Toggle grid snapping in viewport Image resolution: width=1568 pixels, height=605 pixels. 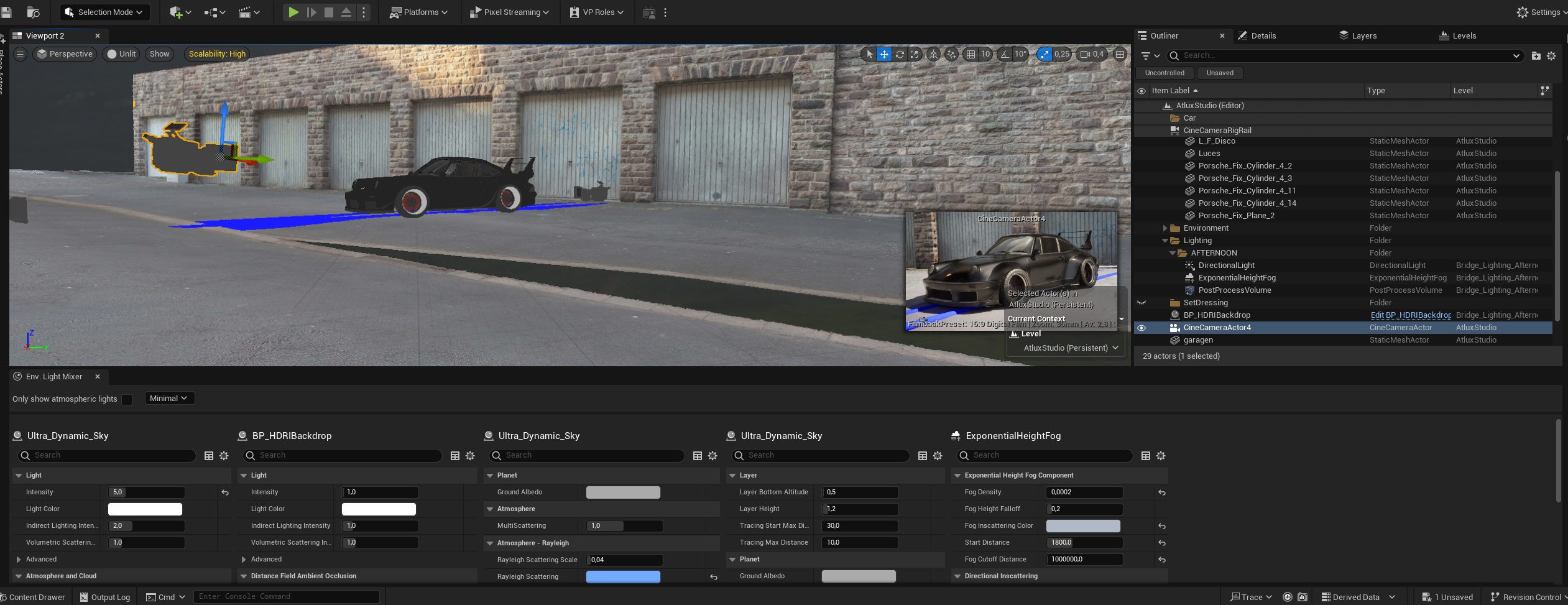(971, 54)
